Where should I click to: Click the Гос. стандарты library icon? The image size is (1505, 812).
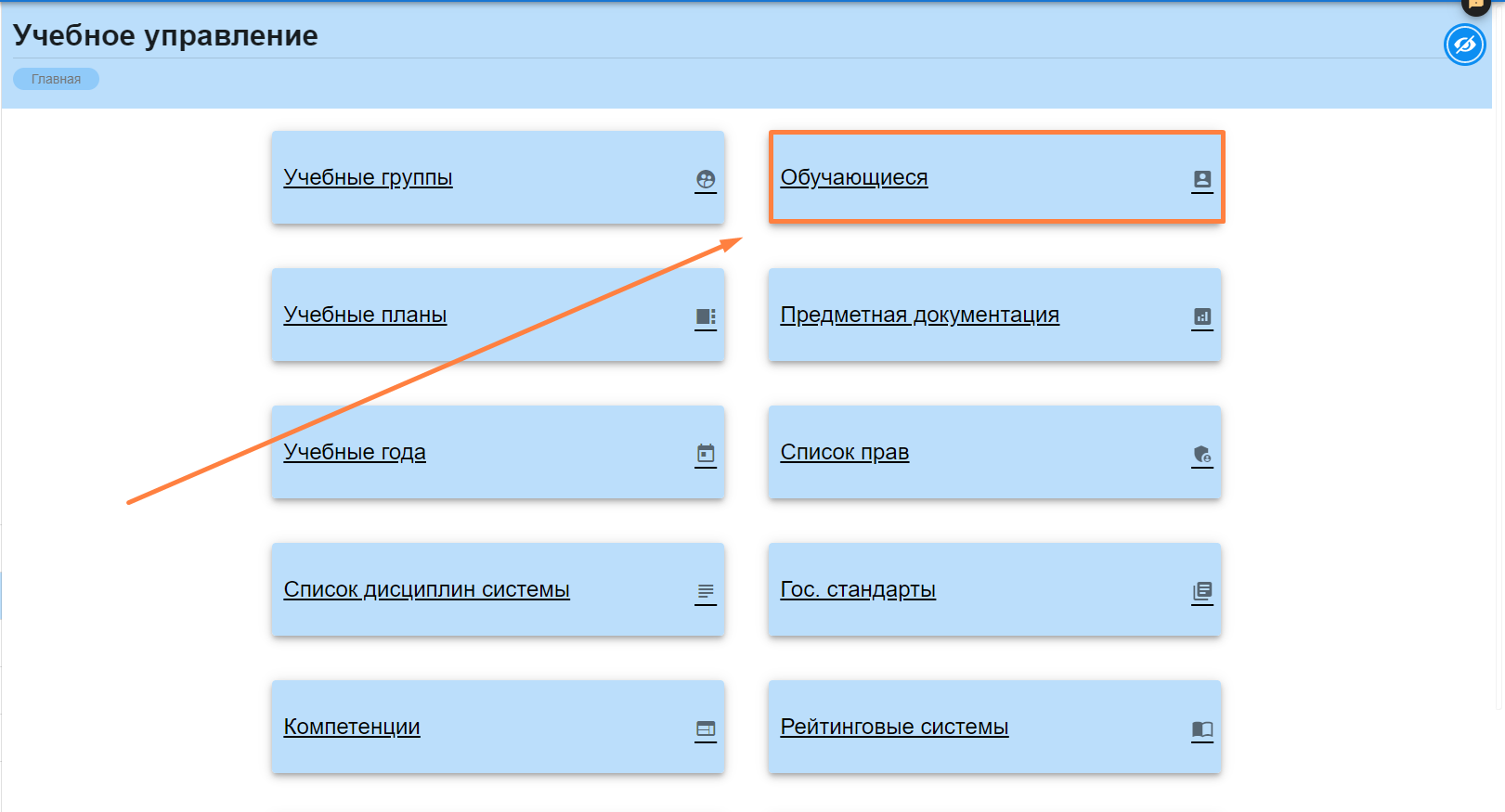click(x=1202, y=591)
